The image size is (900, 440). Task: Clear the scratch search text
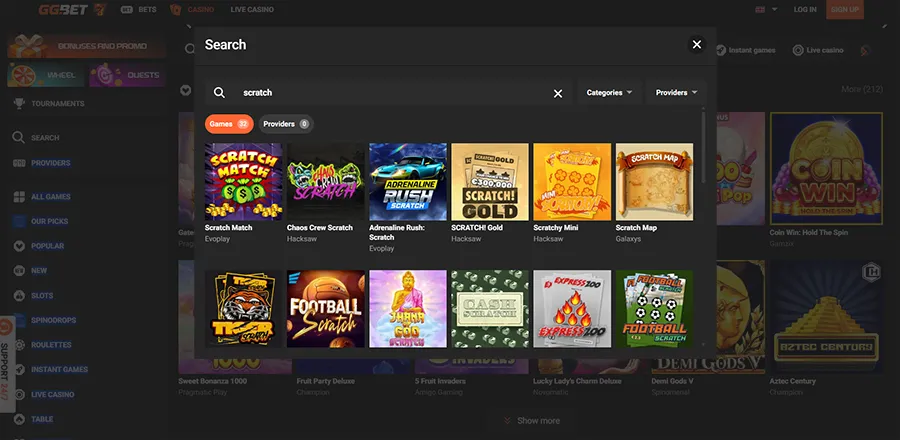coord(558,94)
